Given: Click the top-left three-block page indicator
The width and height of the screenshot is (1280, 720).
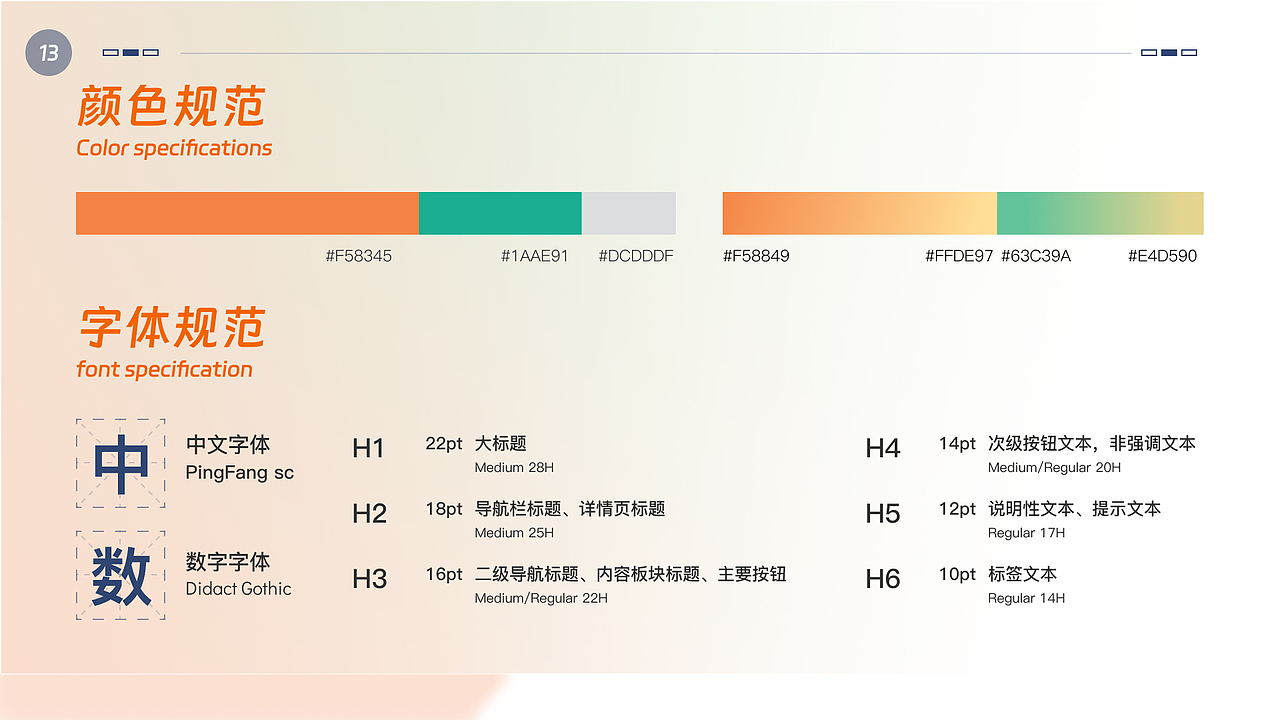Looking at the screenshot, I should pos(131,52).
